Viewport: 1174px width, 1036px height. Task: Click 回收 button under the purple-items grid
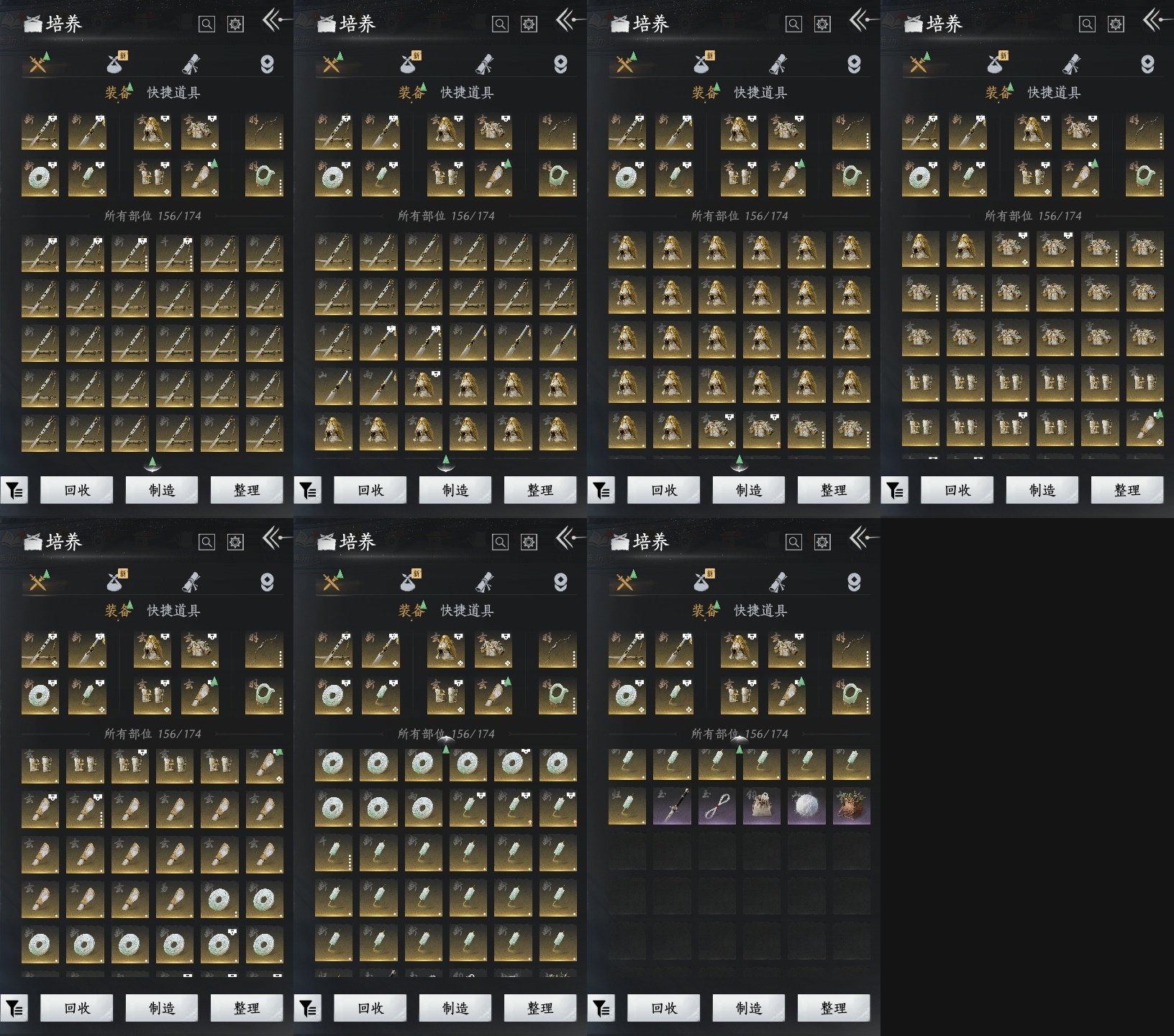pos(663,1008)
